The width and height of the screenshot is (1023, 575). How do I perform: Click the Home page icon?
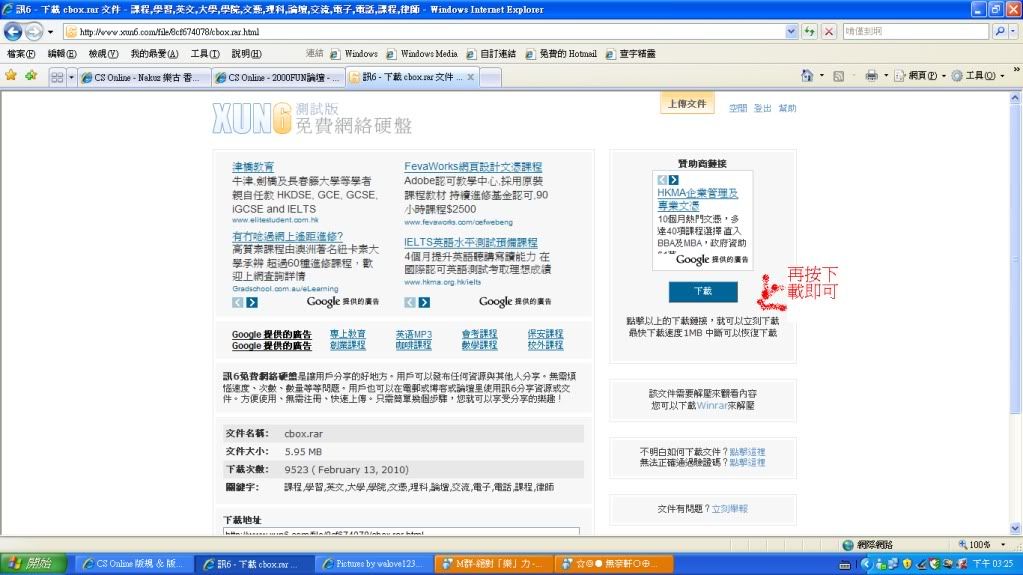807,76
